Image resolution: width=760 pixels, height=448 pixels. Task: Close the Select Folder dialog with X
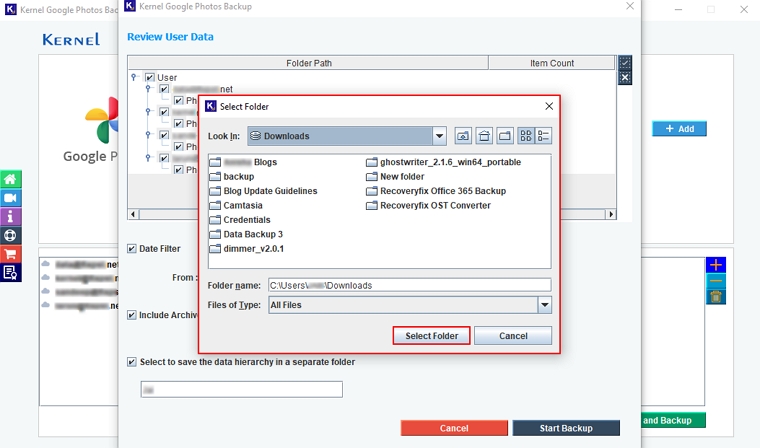point(549,106)
